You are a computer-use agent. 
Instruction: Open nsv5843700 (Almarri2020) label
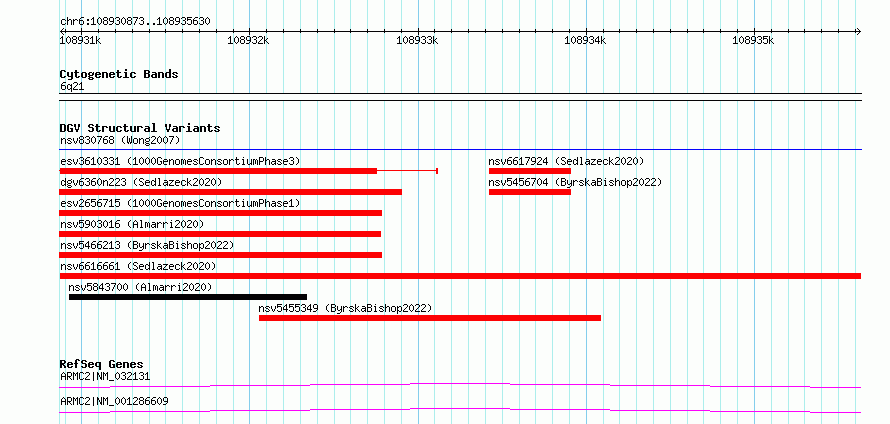(140, 287)
